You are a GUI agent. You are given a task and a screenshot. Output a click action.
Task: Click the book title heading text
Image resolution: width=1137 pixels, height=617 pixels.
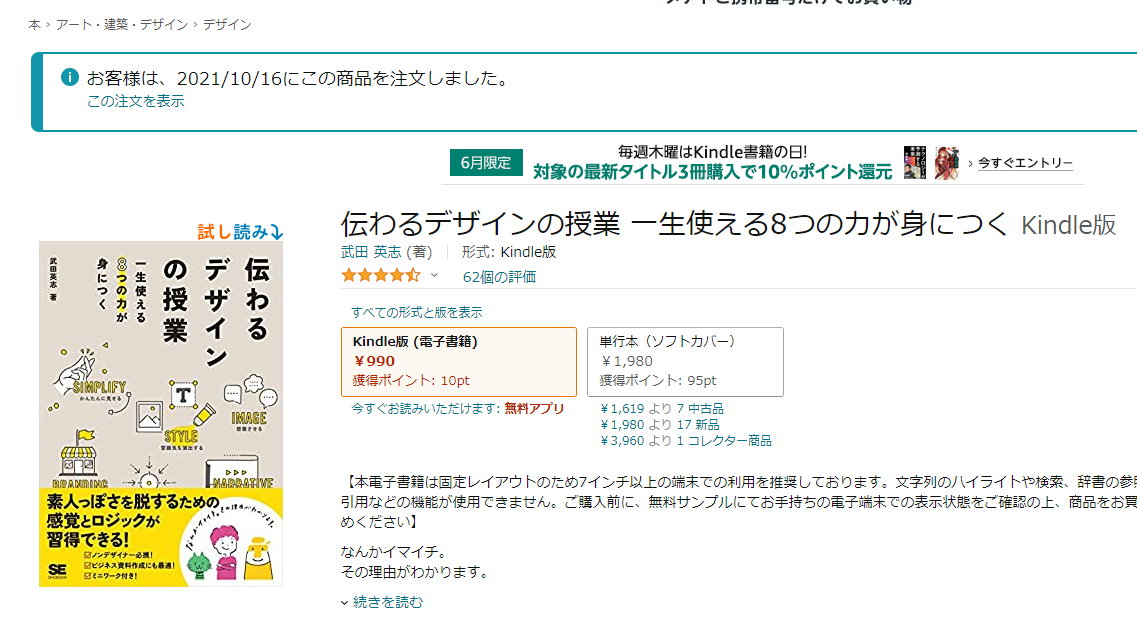(674, 224)
